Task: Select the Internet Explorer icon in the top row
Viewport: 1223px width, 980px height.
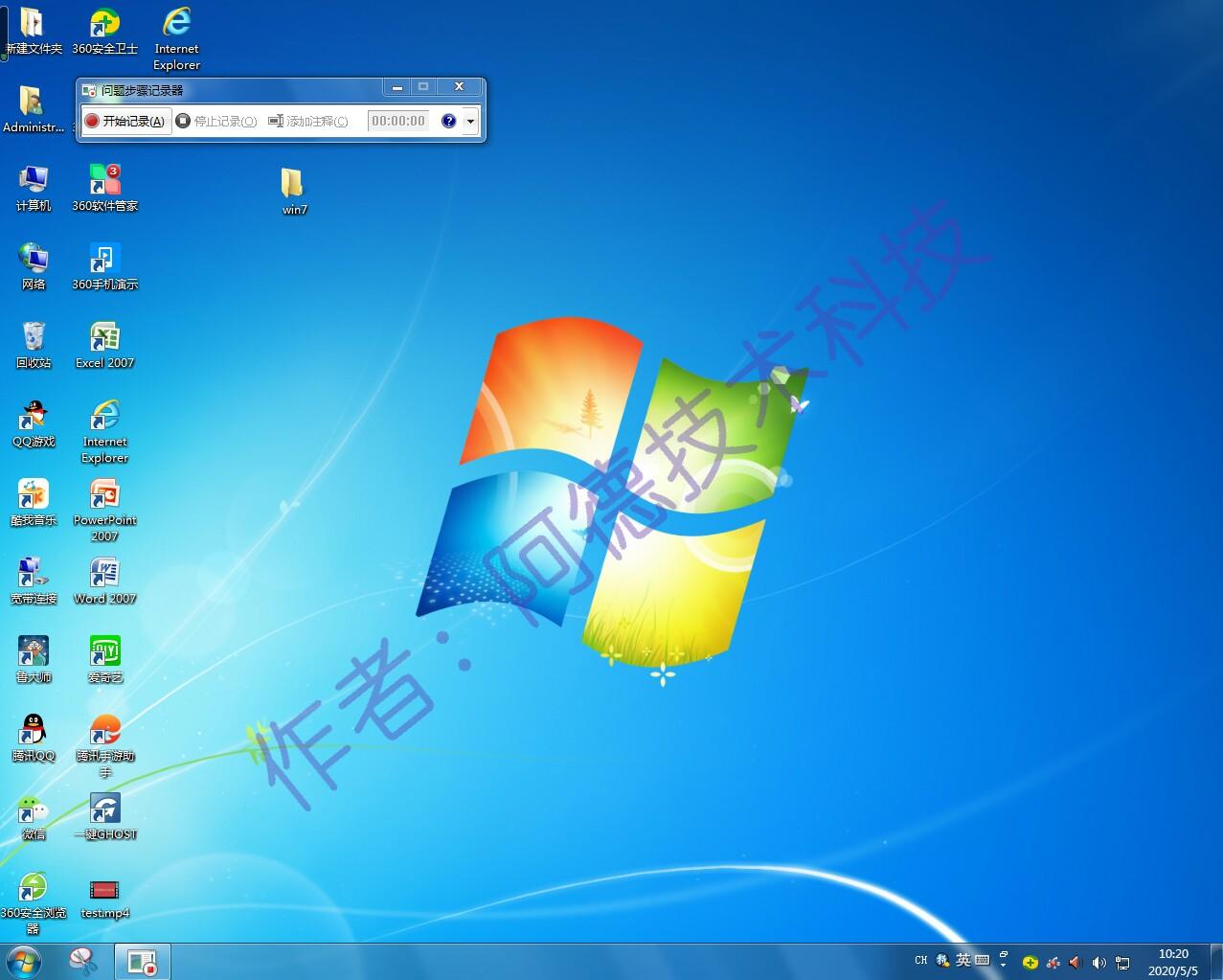Action: point(177,39)
